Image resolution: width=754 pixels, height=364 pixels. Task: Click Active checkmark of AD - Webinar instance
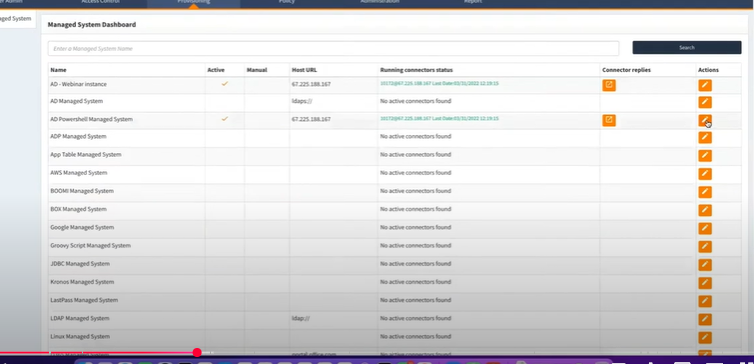[225, 84]
